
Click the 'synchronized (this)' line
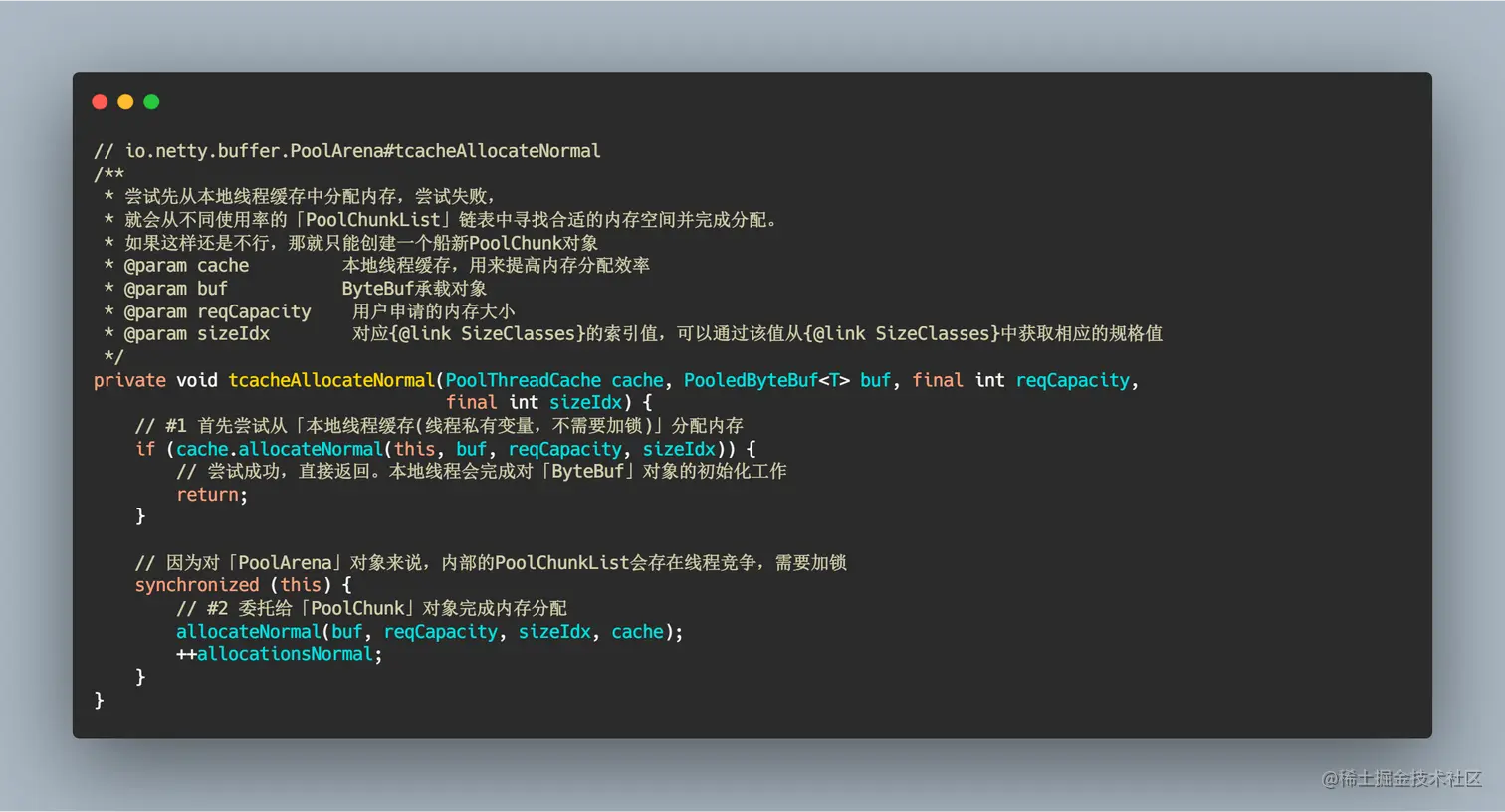(243, 585)
